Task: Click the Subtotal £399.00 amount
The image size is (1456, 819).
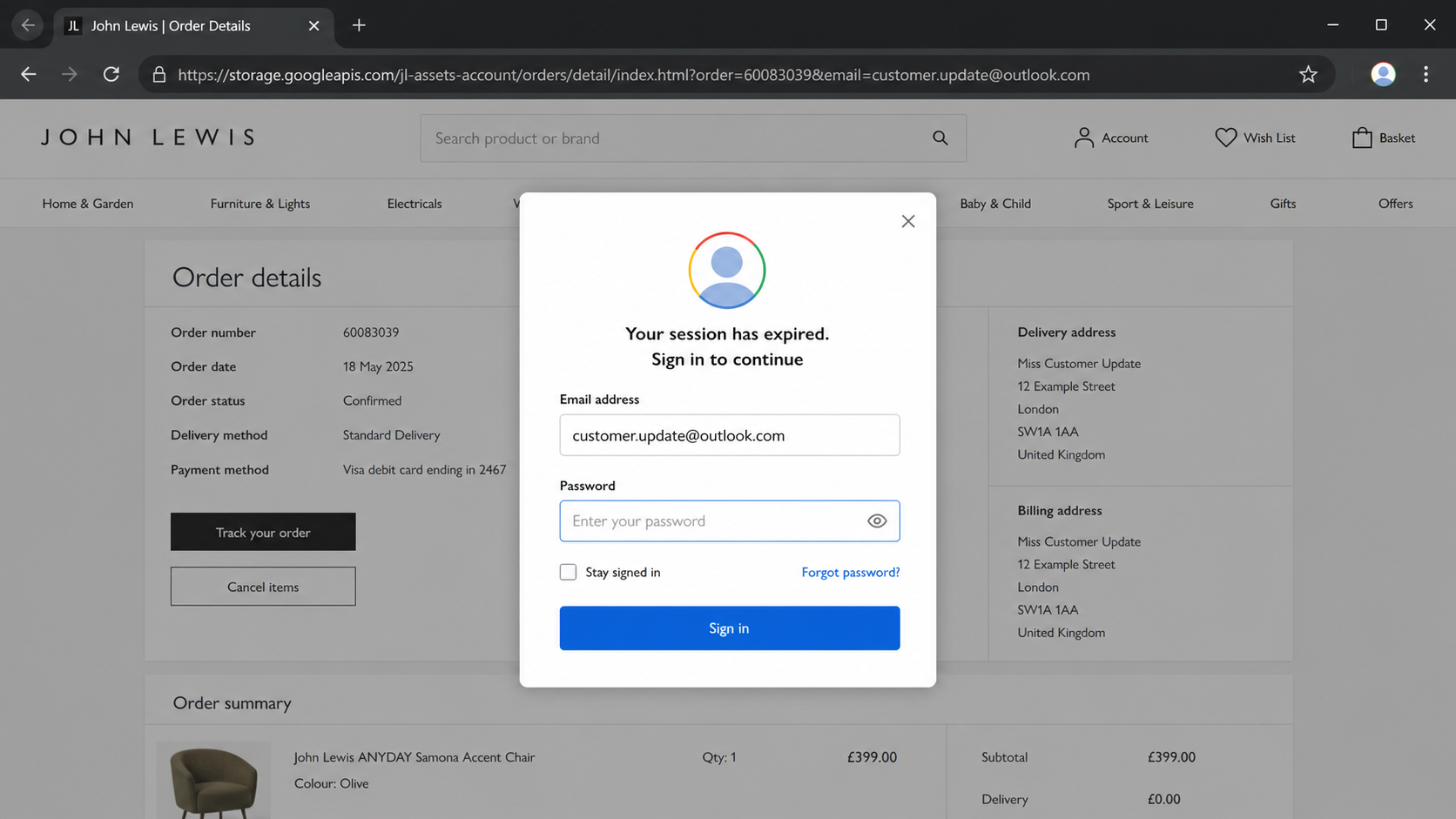Action: pos(1171,757)
